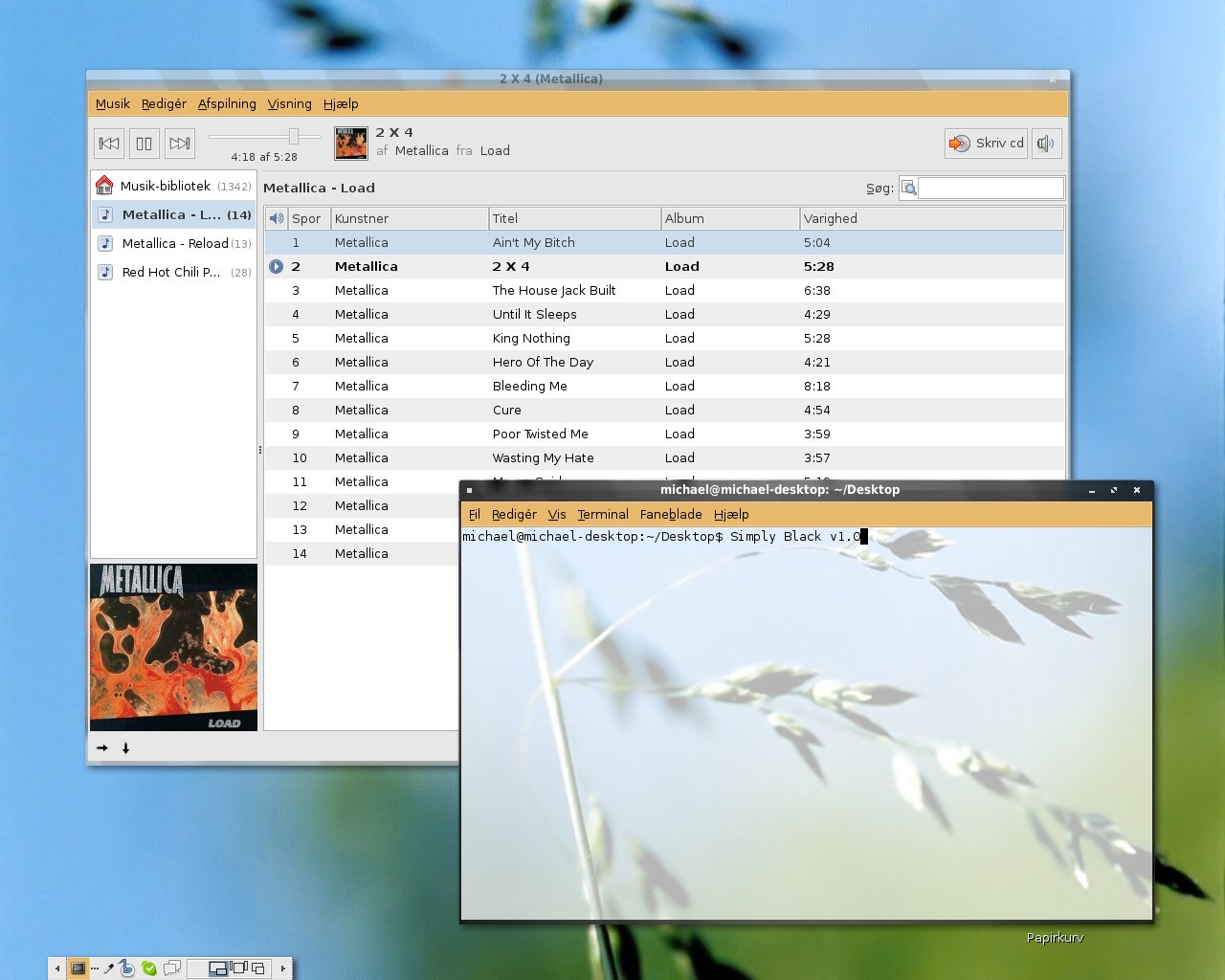Screen dimensions: 1225x980
Task: Open the Musik menu
Action: (x=113, y=104)
